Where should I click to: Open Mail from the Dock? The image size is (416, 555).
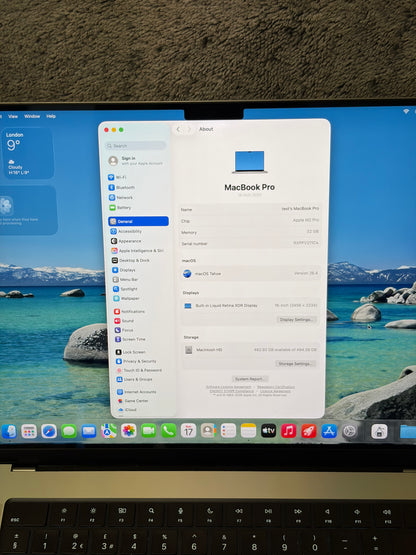(89, 431)
